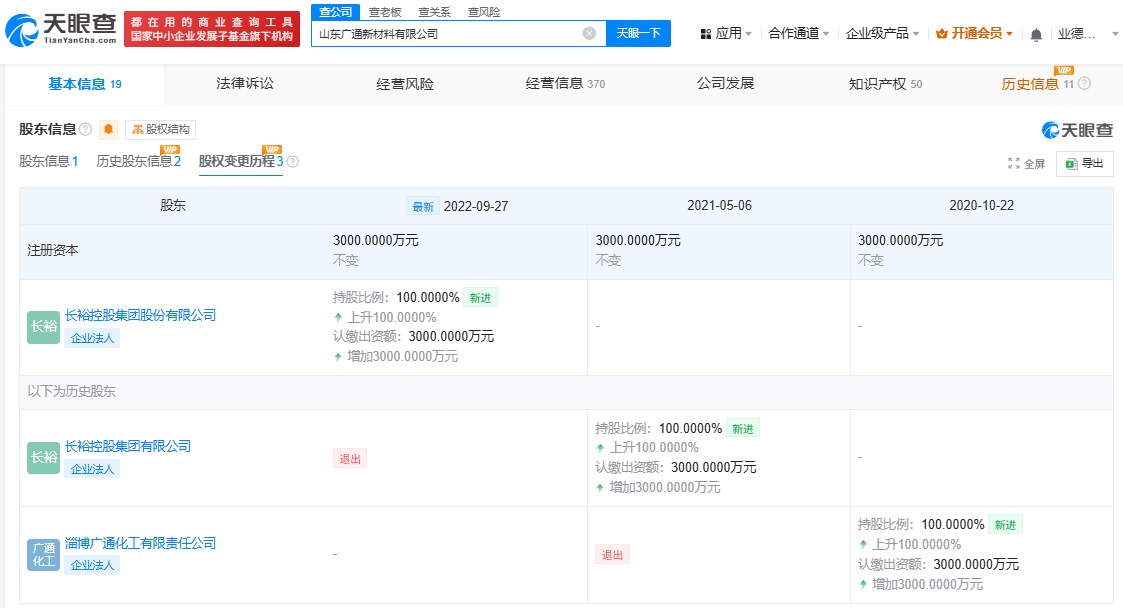This screenshot has width=1123, height=608.
Task: Click the help question mark next to 股东信息
Action: click(83, 130)
